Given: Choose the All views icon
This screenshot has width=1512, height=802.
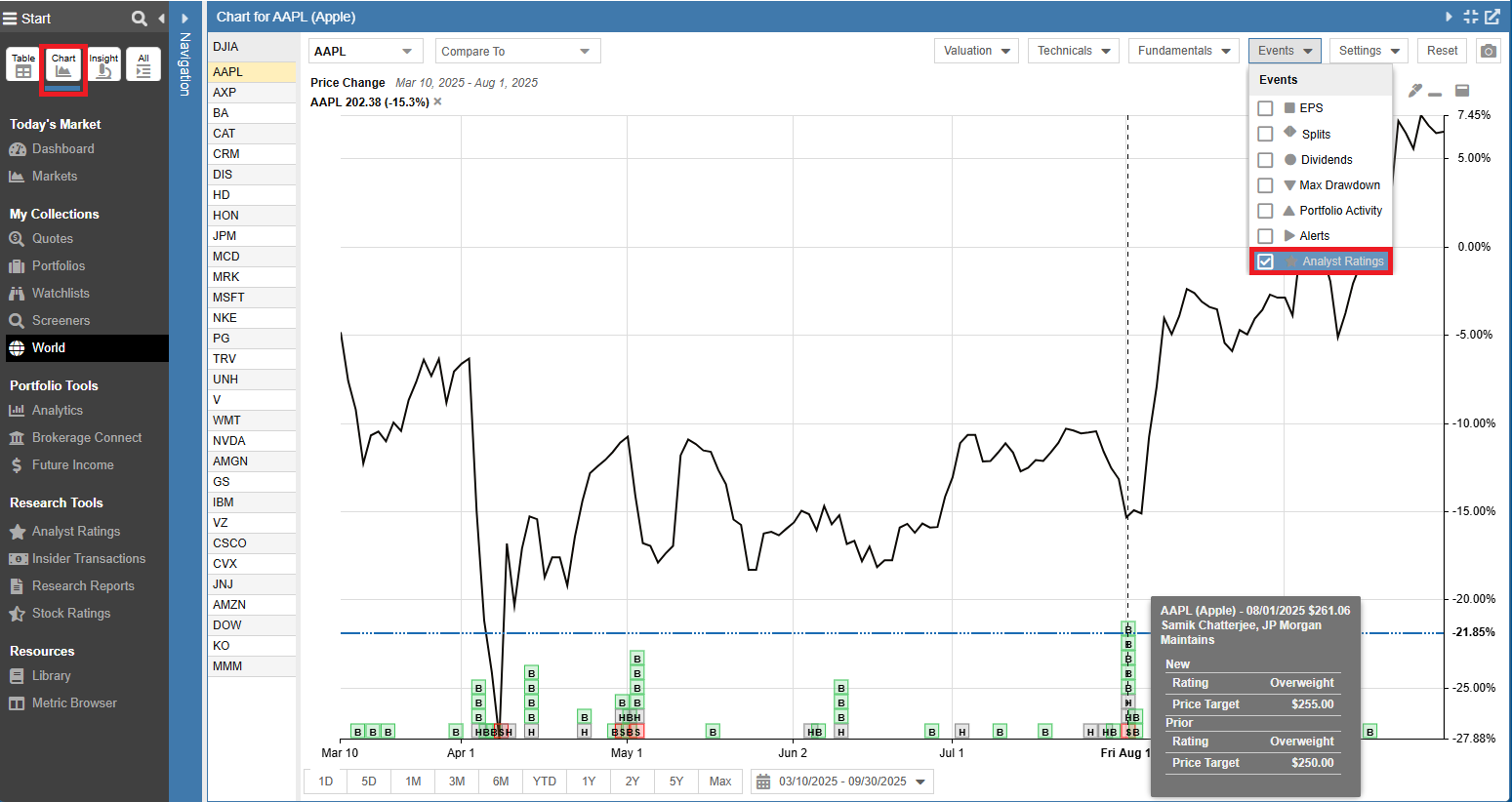Looking at the screenshot, I should 143,65.
